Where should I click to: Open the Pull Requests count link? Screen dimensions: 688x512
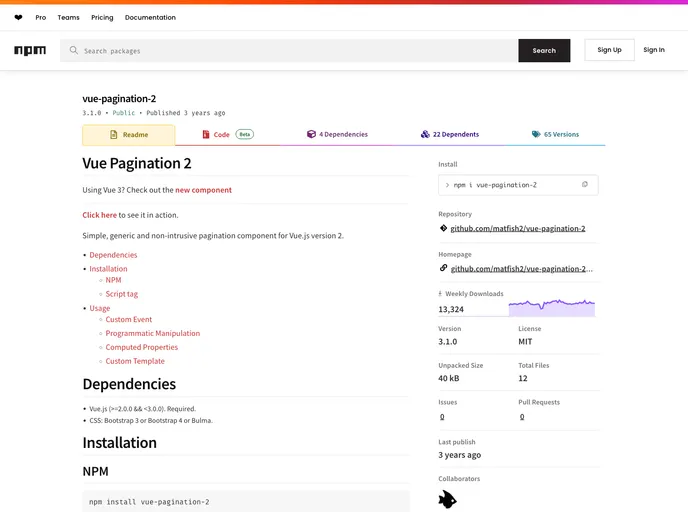522,416
